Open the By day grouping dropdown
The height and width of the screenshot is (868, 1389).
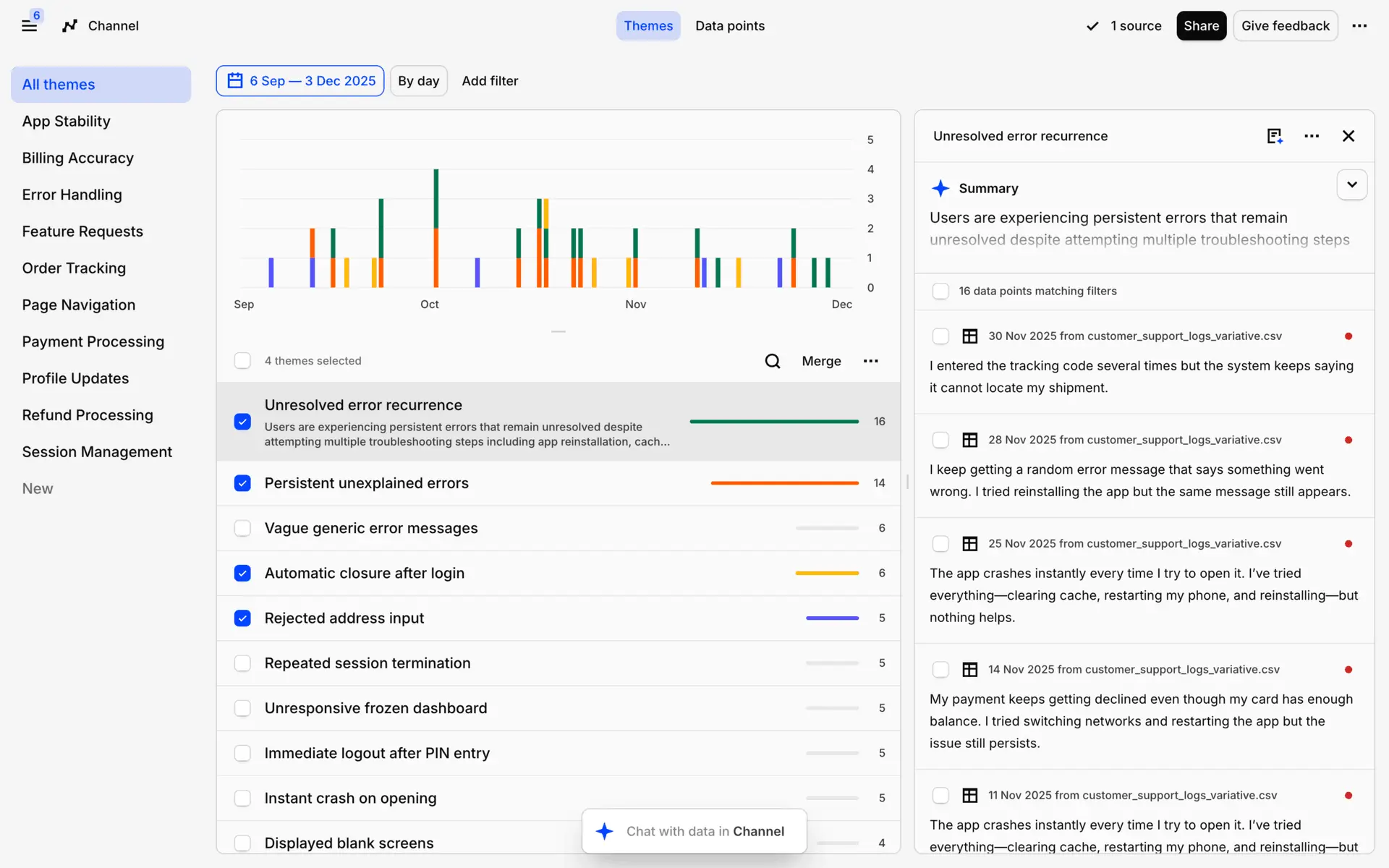(418, 81)
